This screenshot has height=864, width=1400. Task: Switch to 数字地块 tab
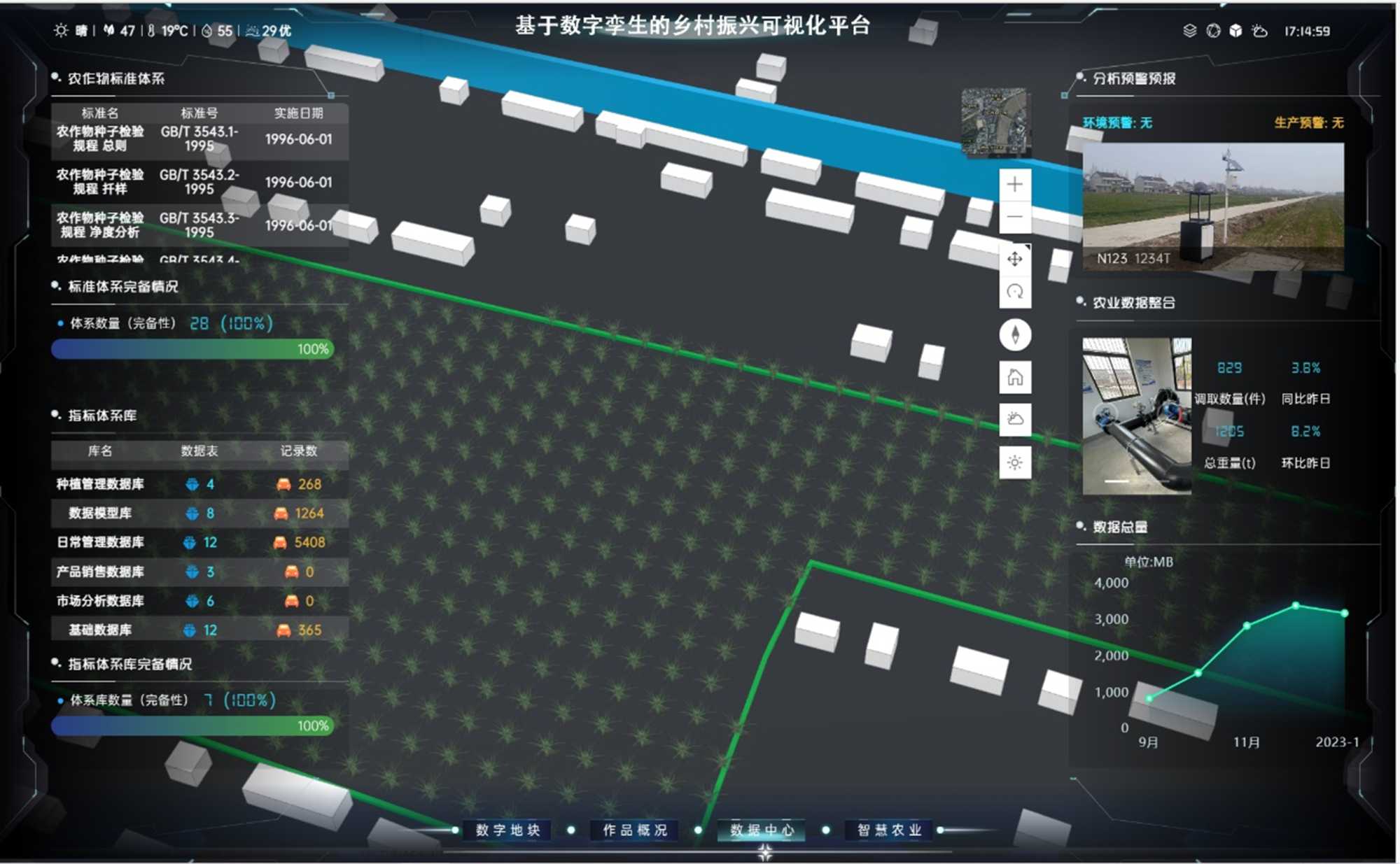507,830
